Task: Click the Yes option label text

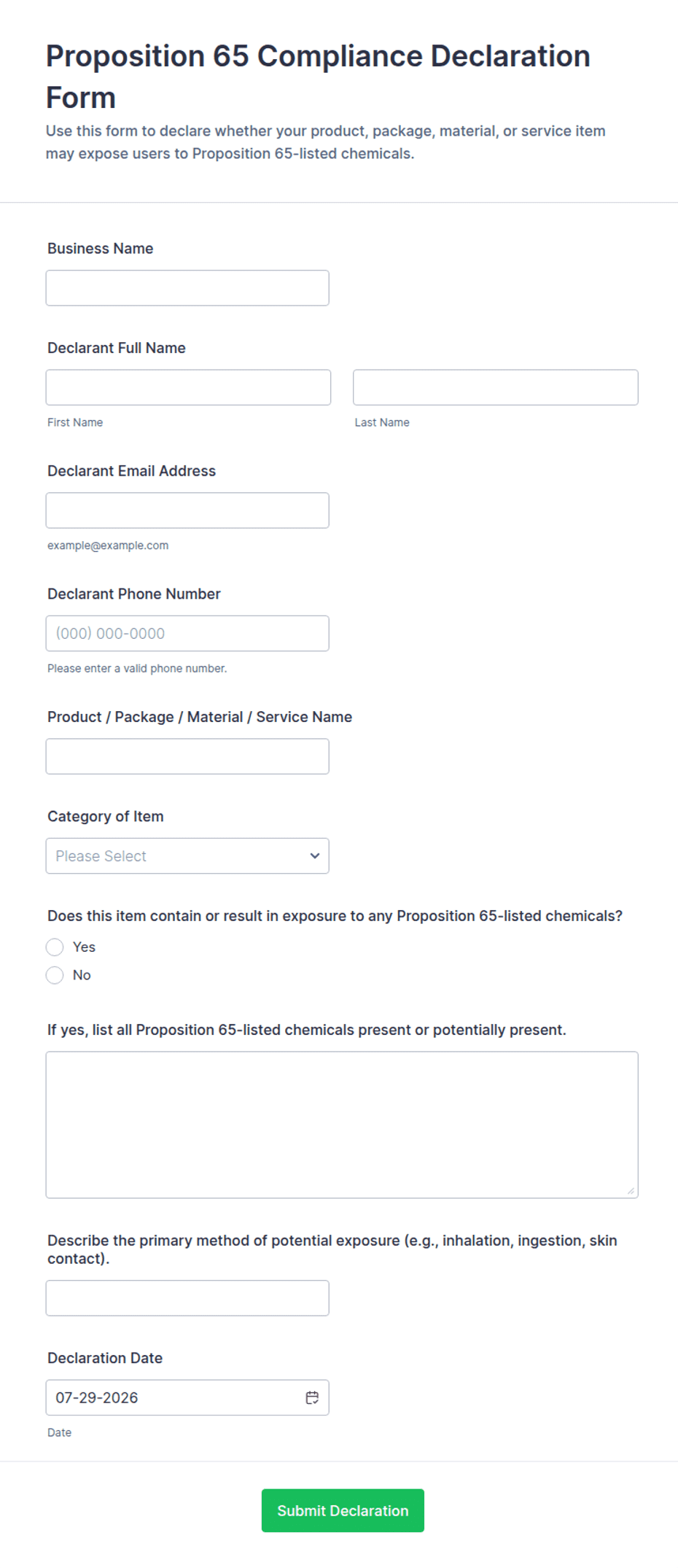Action: [x=84, y=947]
